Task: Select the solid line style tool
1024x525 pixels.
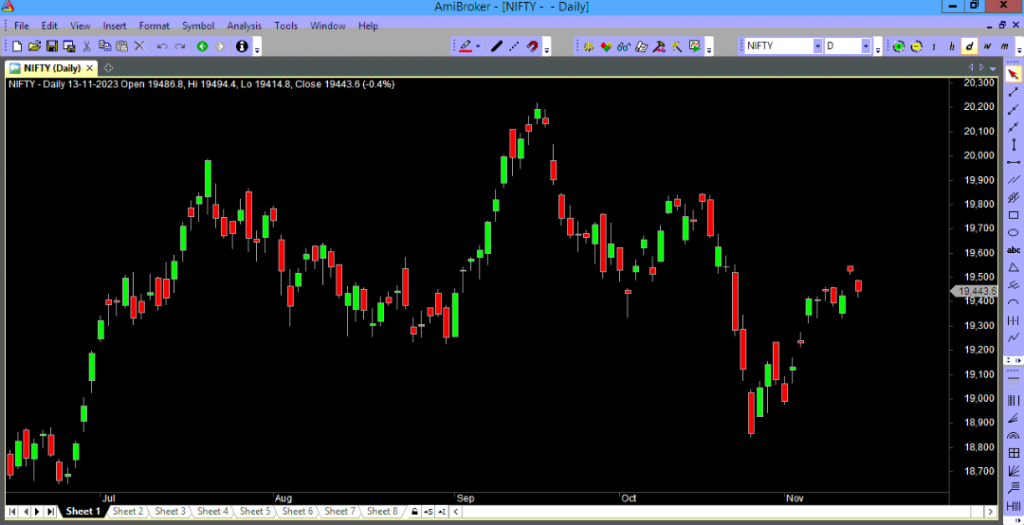Action: (x=497, y=46)
